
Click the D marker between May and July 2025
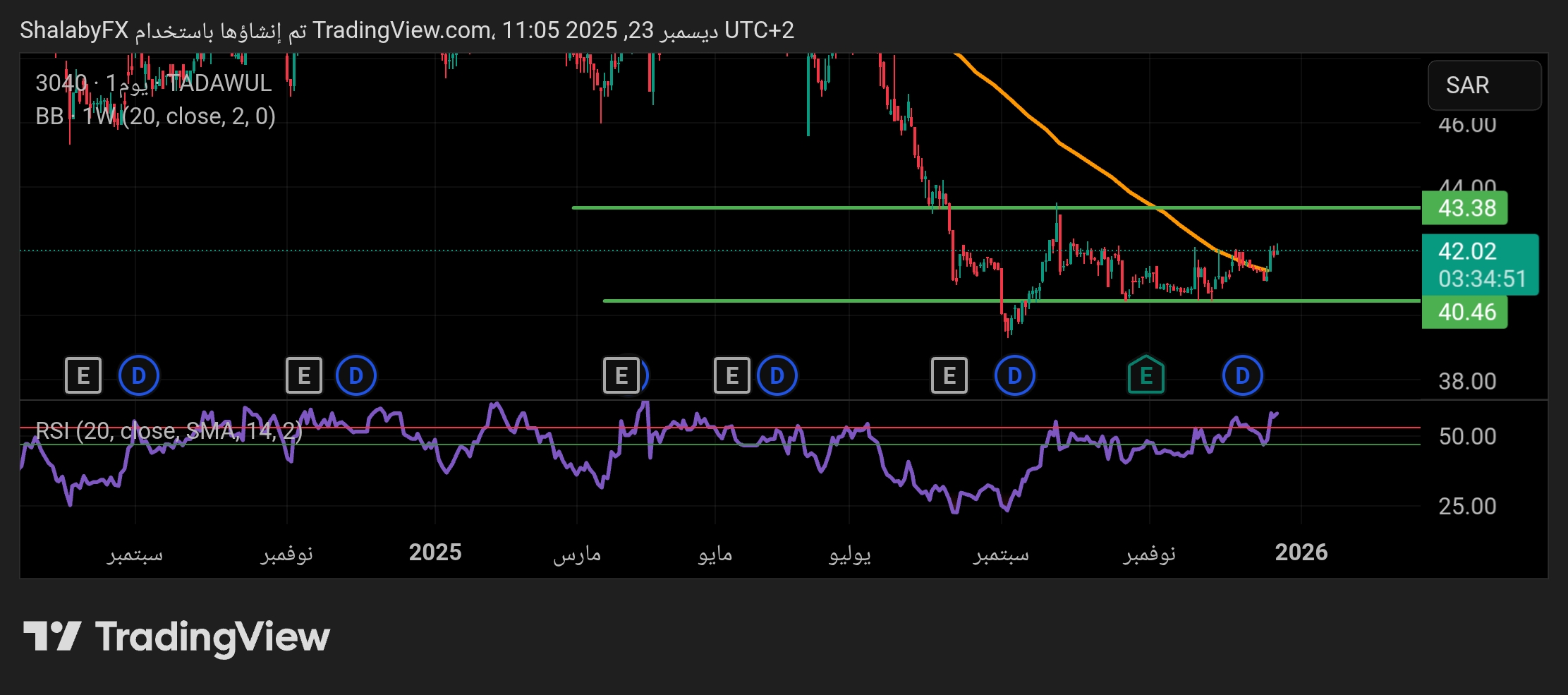point(777,375)
